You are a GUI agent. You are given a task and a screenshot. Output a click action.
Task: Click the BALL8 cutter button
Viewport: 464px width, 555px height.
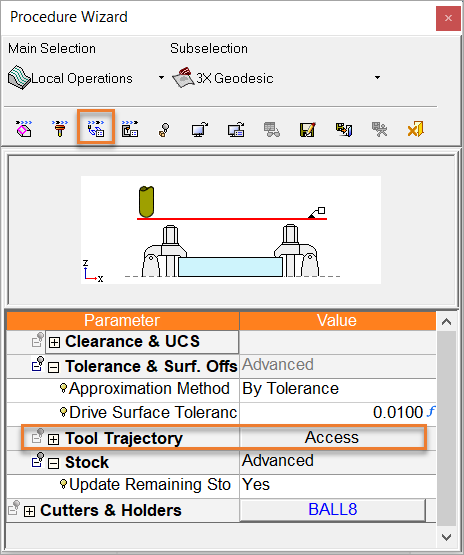(333, 510)
